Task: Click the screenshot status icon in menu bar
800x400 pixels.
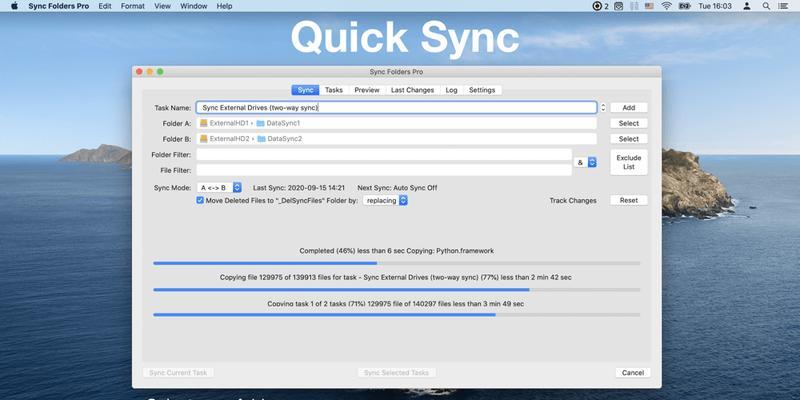Action: (618, 6)
